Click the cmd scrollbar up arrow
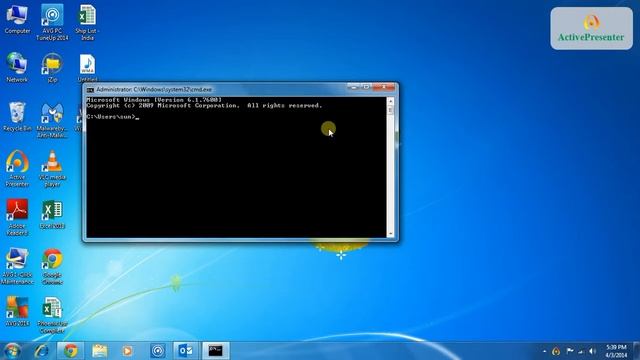The image size is (640, 360). click(391, 100)
